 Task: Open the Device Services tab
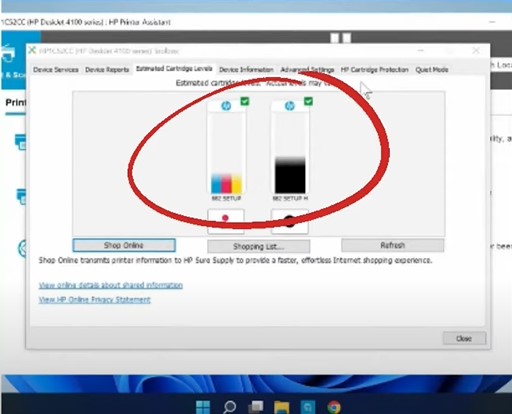(x=56, y=70)
